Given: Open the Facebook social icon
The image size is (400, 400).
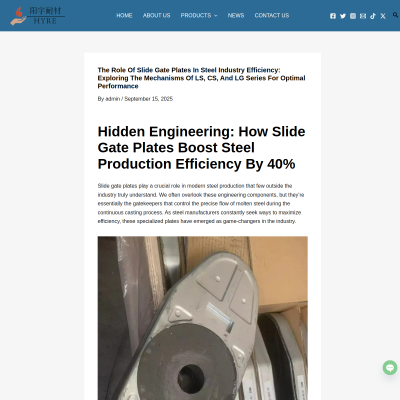Looking at the screenshot, I should (x=333, y=16).
